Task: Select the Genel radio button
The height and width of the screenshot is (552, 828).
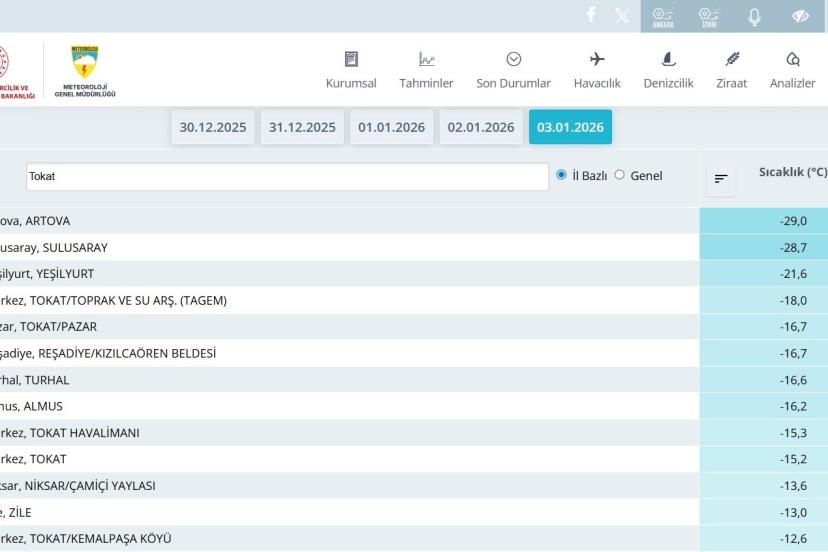Action: click(619, 175)
